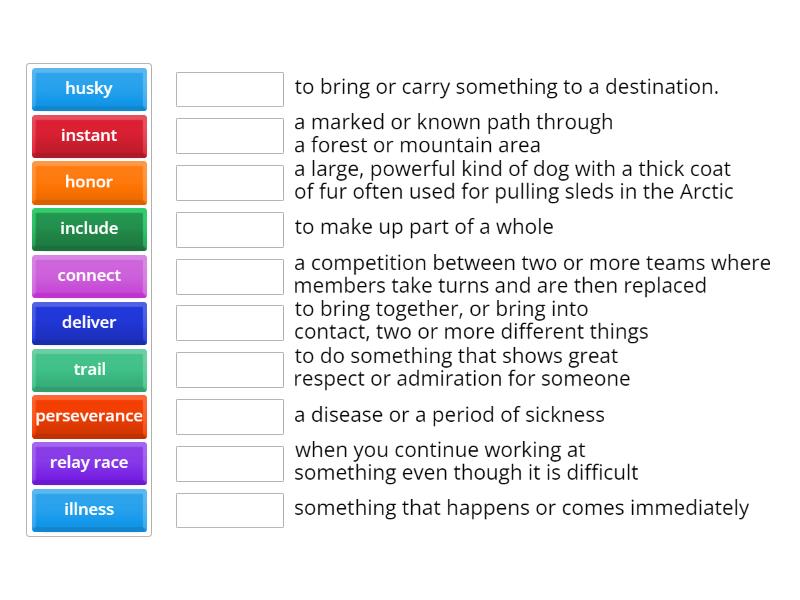Select the honor word tile
This screenshot has width=800, height=600.
(x=89, y=182)
